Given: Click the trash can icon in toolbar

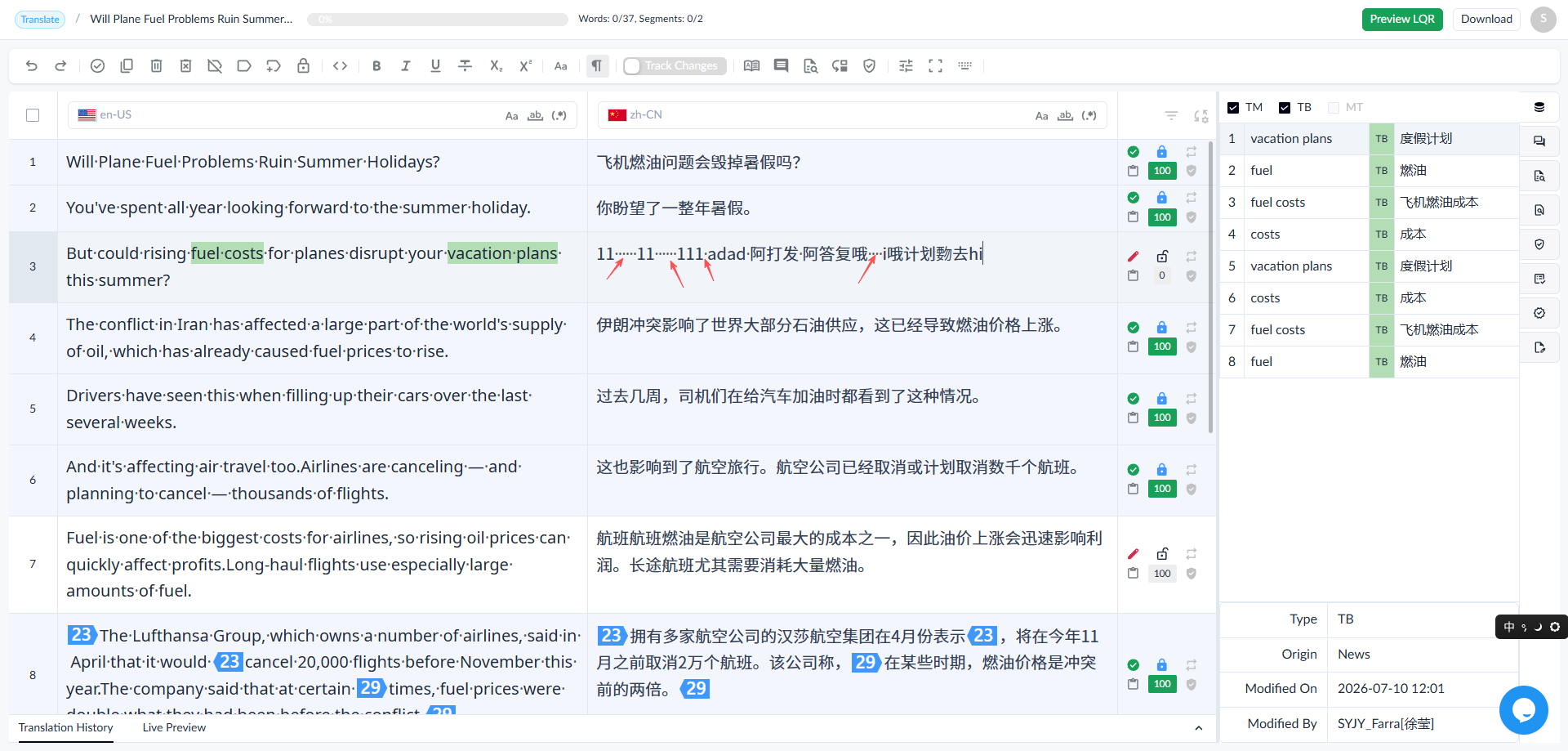Looking at the screenshot, I should click(x=156, y=66).
